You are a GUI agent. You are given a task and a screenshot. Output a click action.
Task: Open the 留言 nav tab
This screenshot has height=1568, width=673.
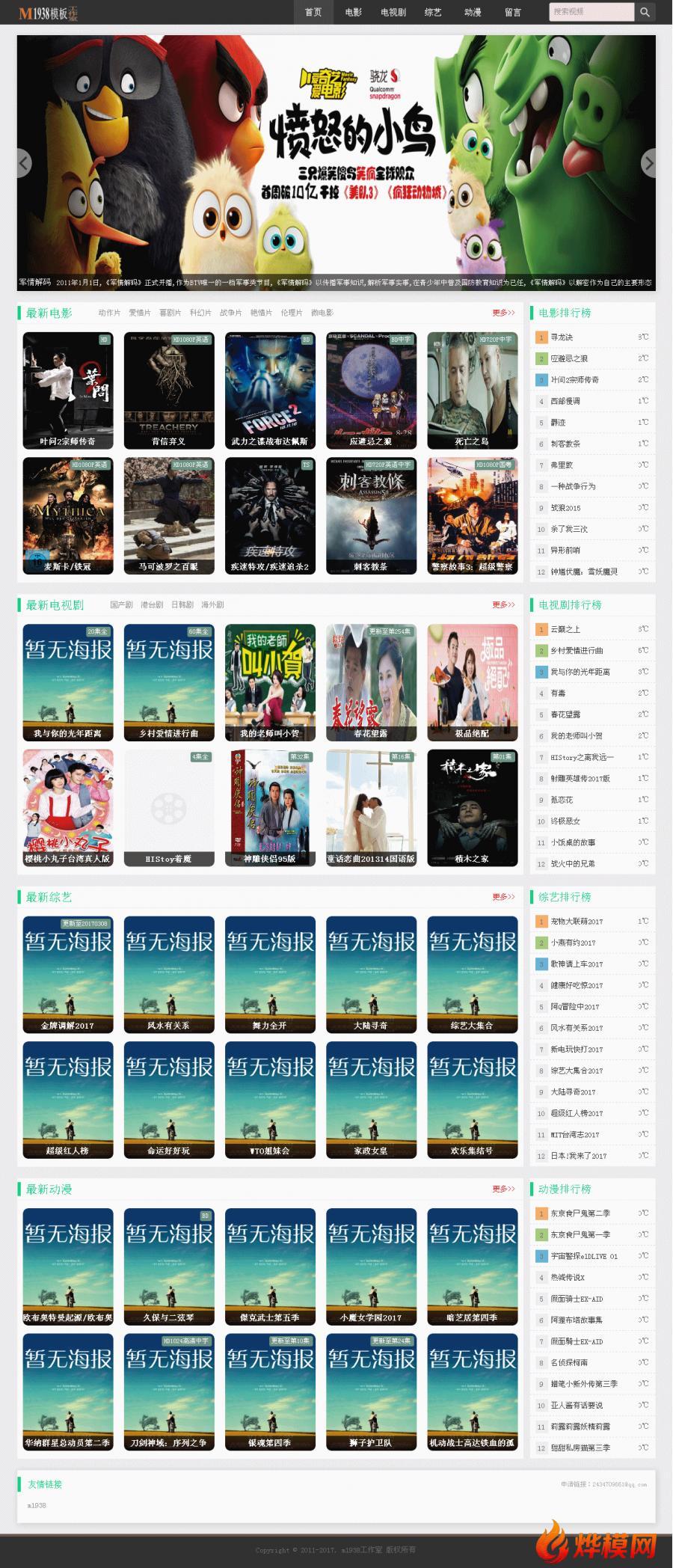(513, 12)
